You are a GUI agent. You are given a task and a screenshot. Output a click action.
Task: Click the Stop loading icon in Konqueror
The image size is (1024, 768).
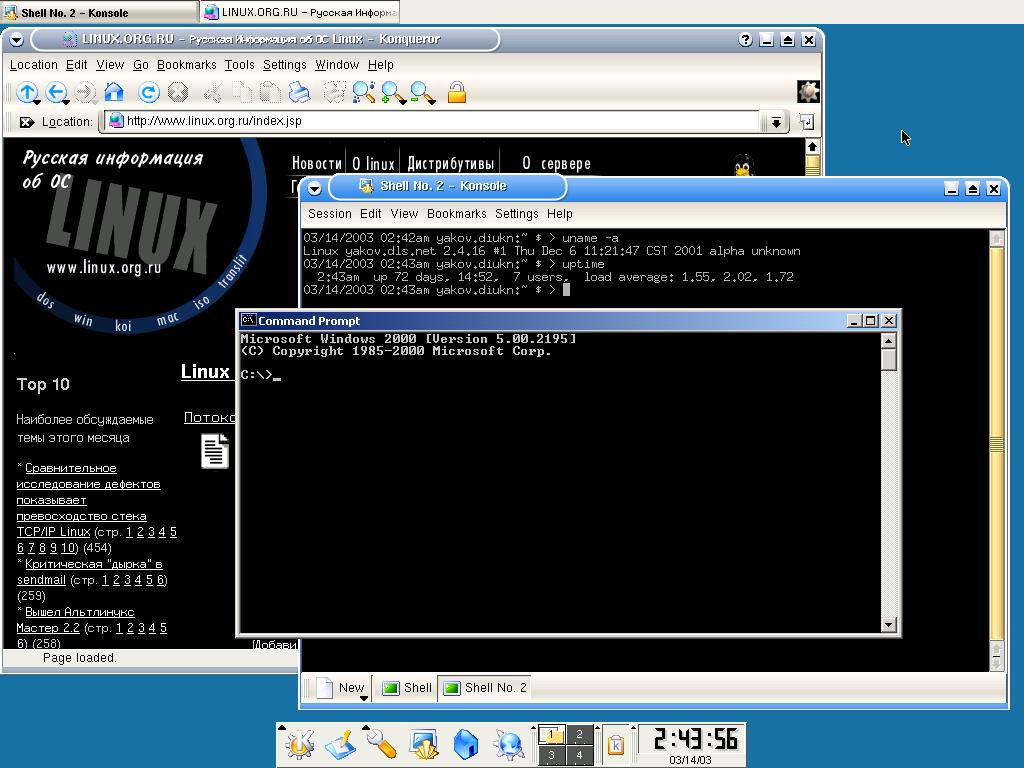(x=178, y=92)
